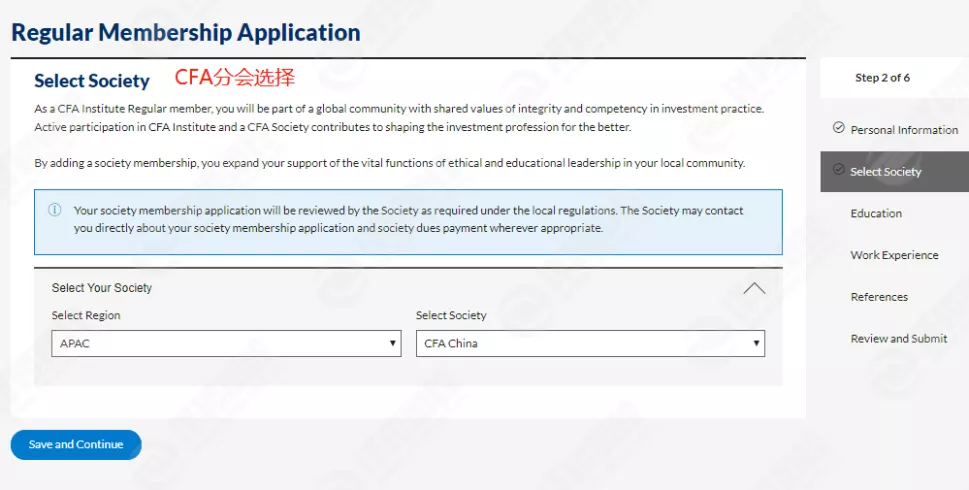The height and width of the screenshot is (490, 969).
Task: Open the Select Region dropdown showing APAC
Action: [228, 344]
